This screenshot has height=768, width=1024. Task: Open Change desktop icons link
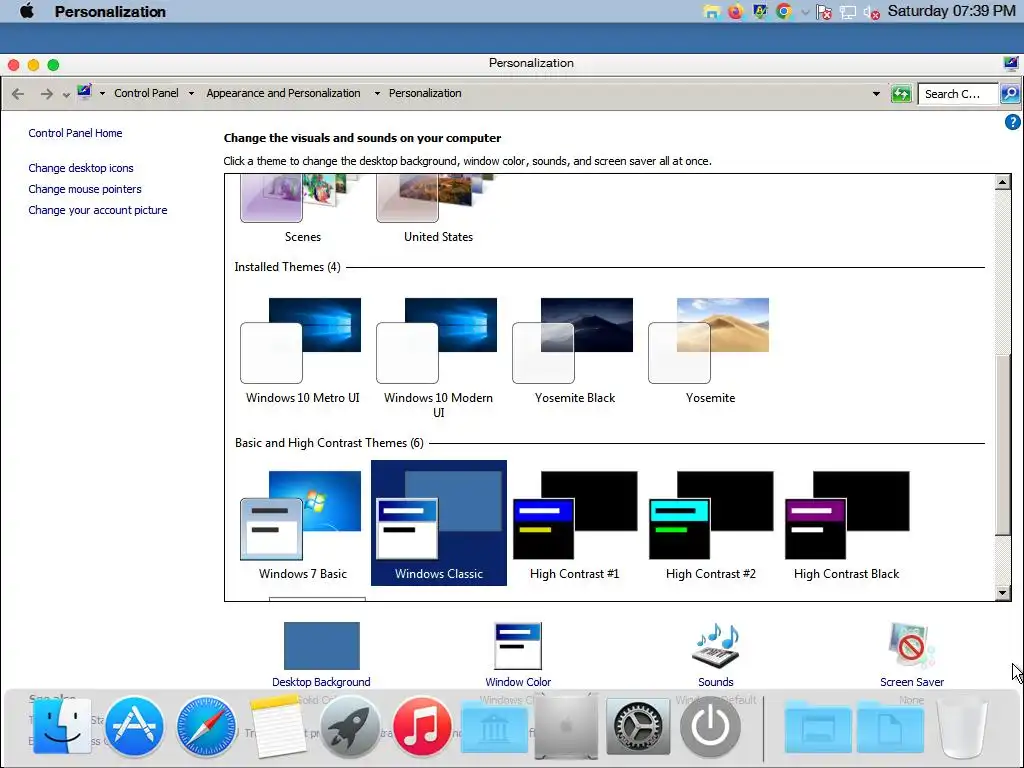81,168
